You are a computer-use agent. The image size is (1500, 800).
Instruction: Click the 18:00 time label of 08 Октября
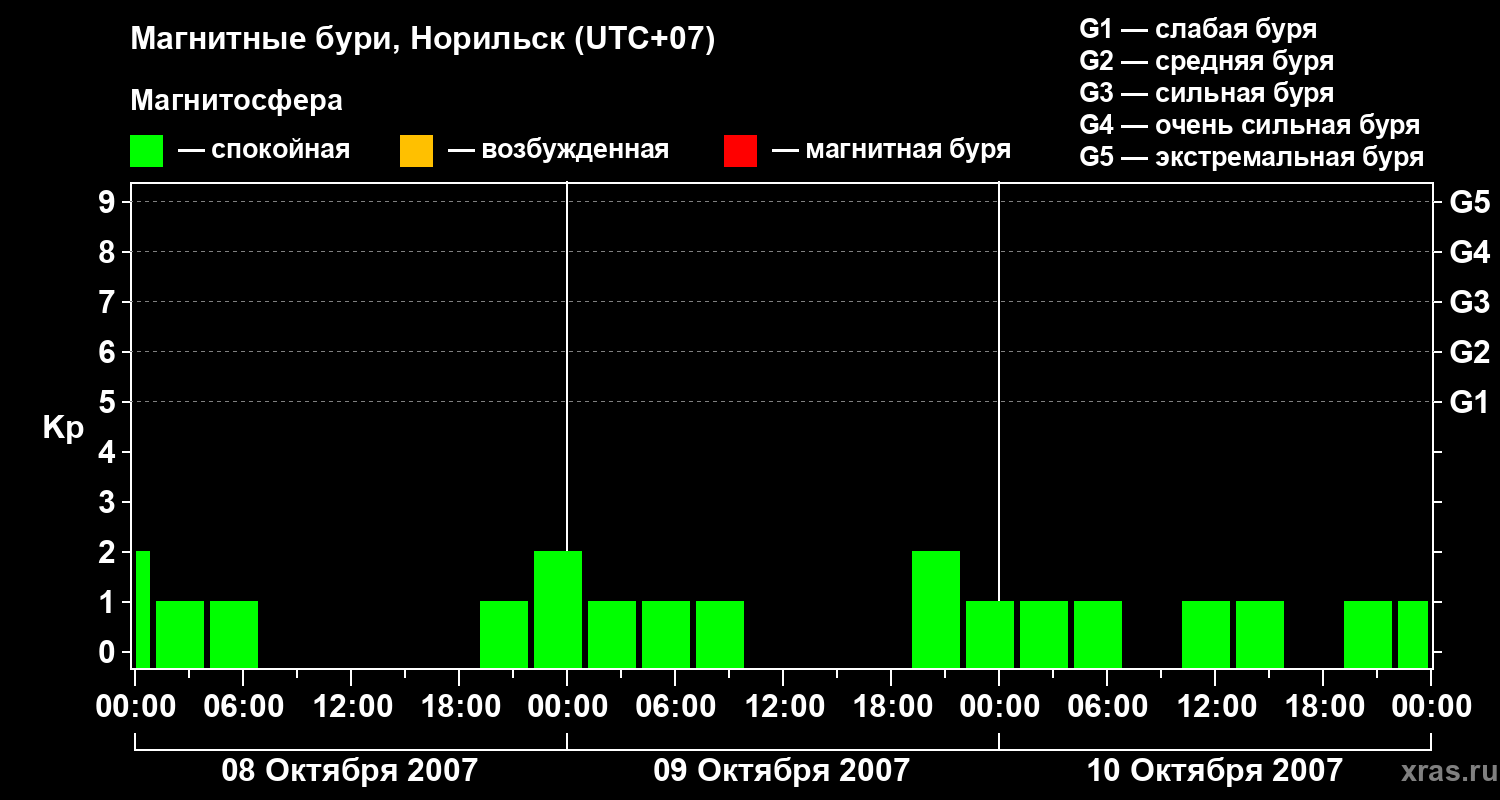click(x=459, y=706)
